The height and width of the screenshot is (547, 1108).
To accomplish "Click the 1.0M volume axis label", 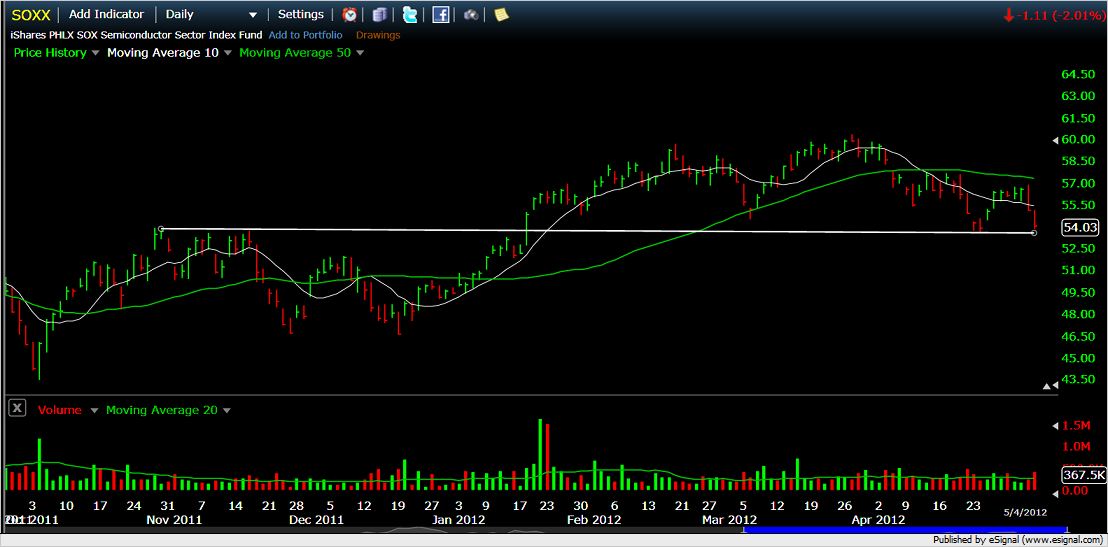I will point(1076,447).
